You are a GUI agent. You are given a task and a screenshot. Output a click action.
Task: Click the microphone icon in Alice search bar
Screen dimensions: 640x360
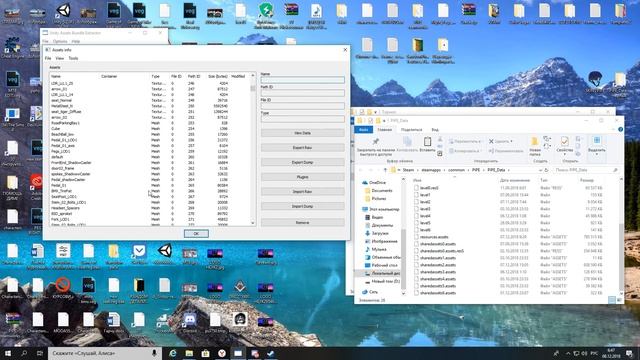tap(154, 353)
